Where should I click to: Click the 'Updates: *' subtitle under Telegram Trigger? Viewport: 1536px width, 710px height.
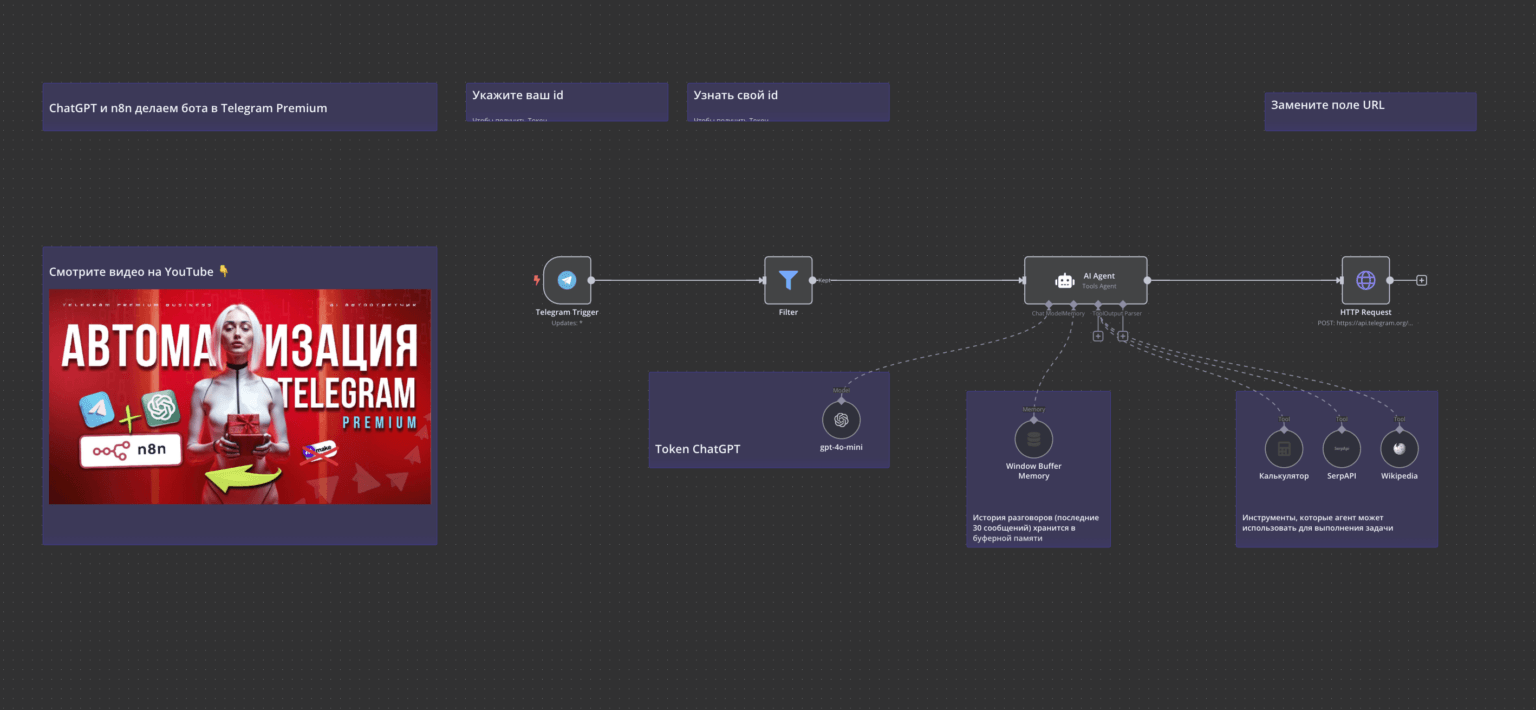tap(567, 324)
